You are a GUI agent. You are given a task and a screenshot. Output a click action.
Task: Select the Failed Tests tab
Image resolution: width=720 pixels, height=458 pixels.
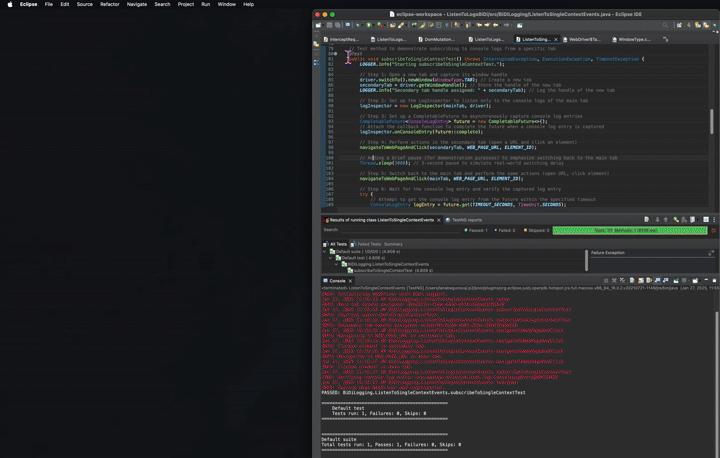[366, 244]
